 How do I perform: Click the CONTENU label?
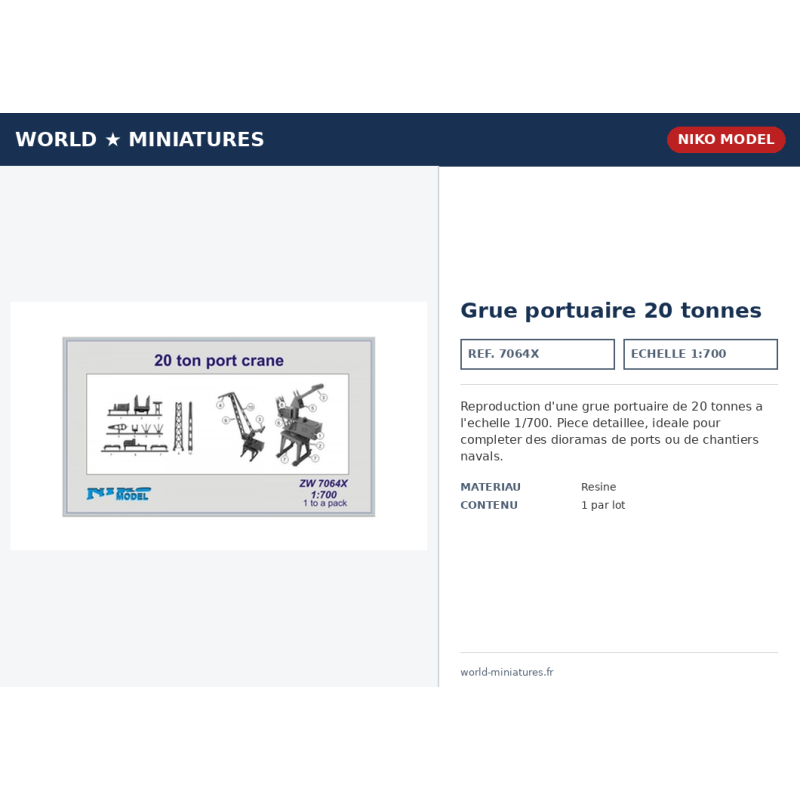tap(489, 505)
